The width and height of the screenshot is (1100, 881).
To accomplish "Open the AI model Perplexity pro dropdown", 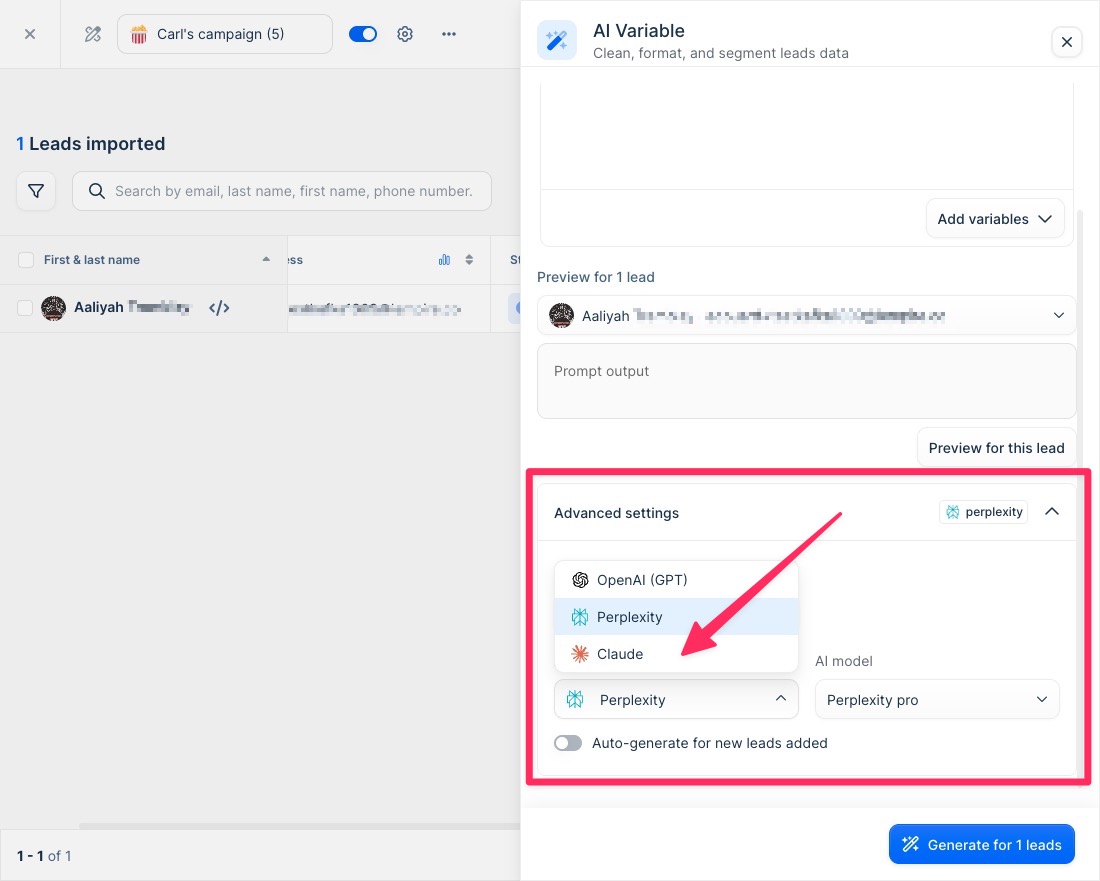I will pos(937,700).
